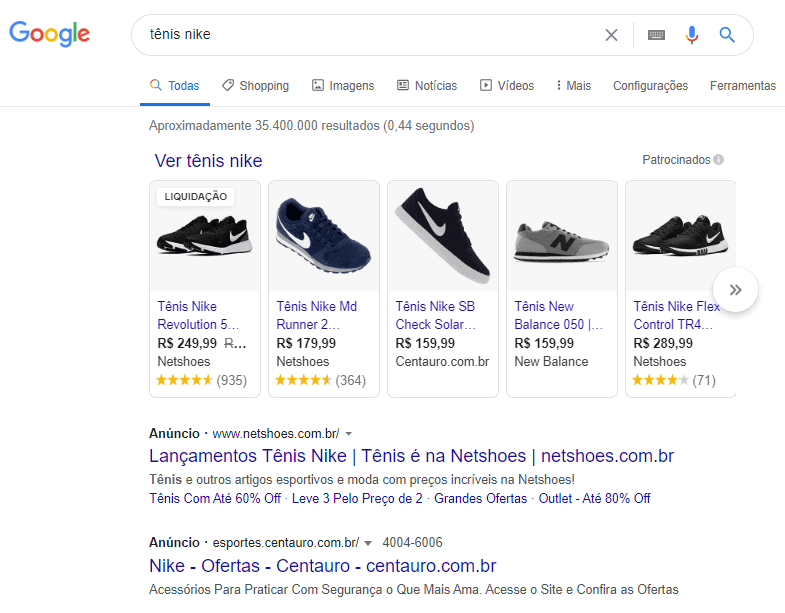The height and width of the screenshot is (613, 785).
Task: Focus the search field containing tênis nike
Action: (x=370, y=35)
